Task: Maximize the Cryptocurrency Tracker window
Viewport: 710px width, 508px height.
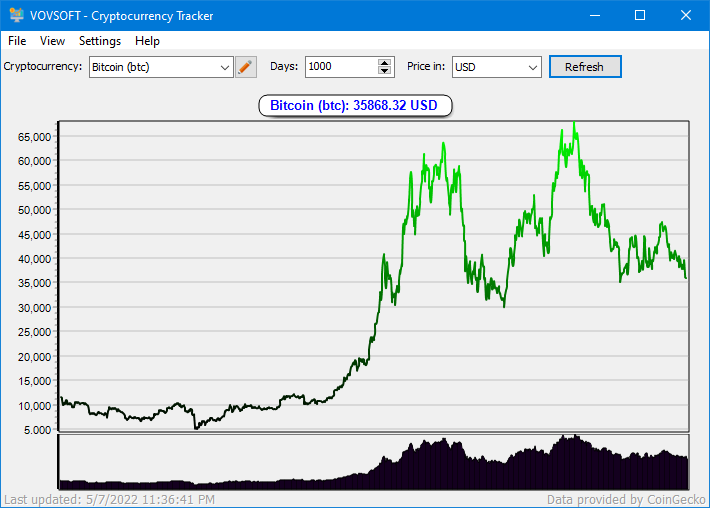Action: (640, 15)
